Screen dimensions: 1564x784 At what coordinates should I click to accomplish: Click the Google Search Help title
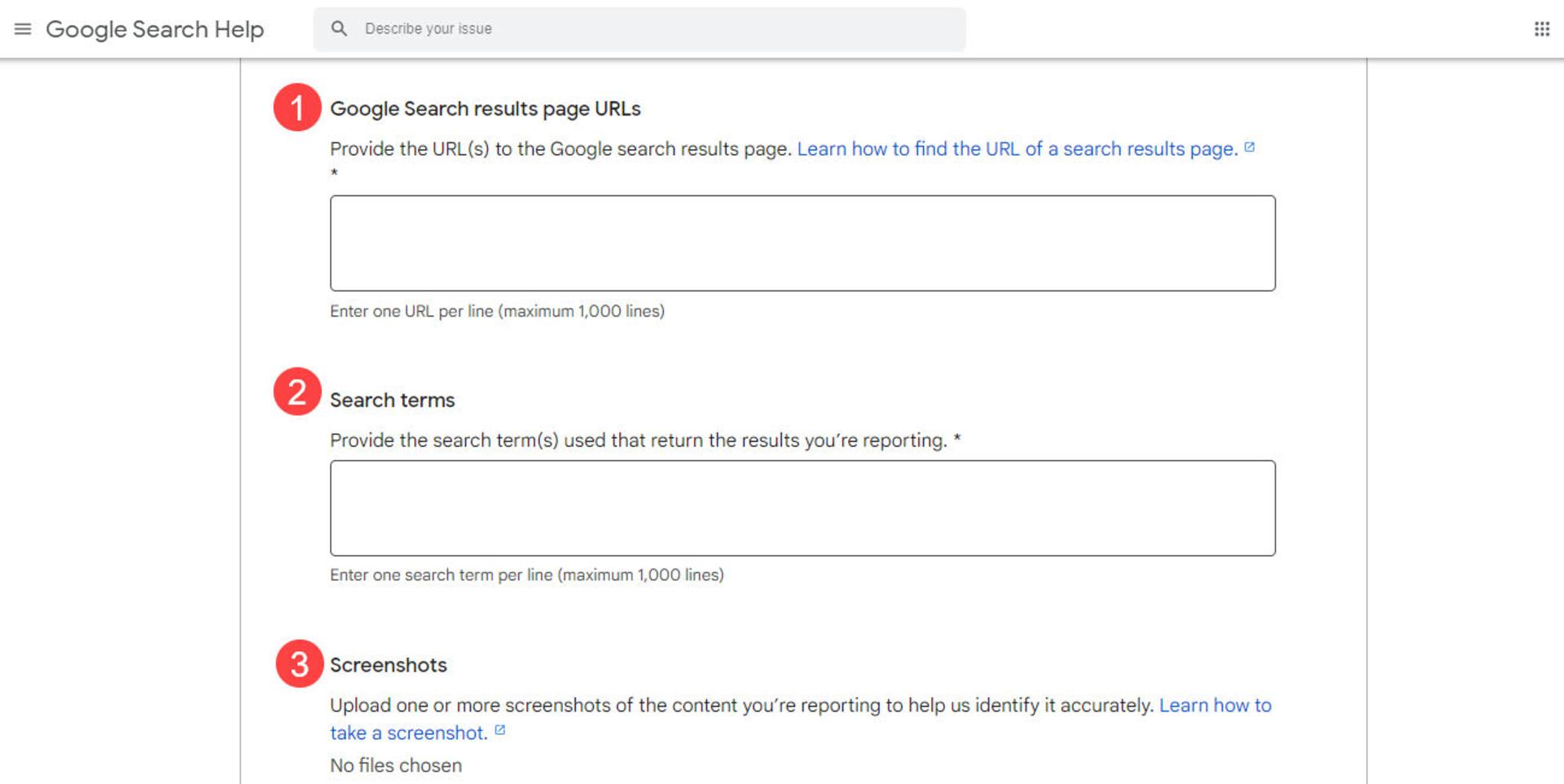(155, 29)
